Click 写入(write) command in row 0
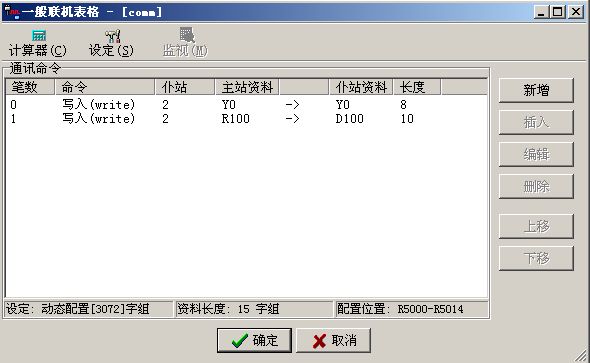Image resolution: width=590 pixels, height=363 pixels. (98, 105)
